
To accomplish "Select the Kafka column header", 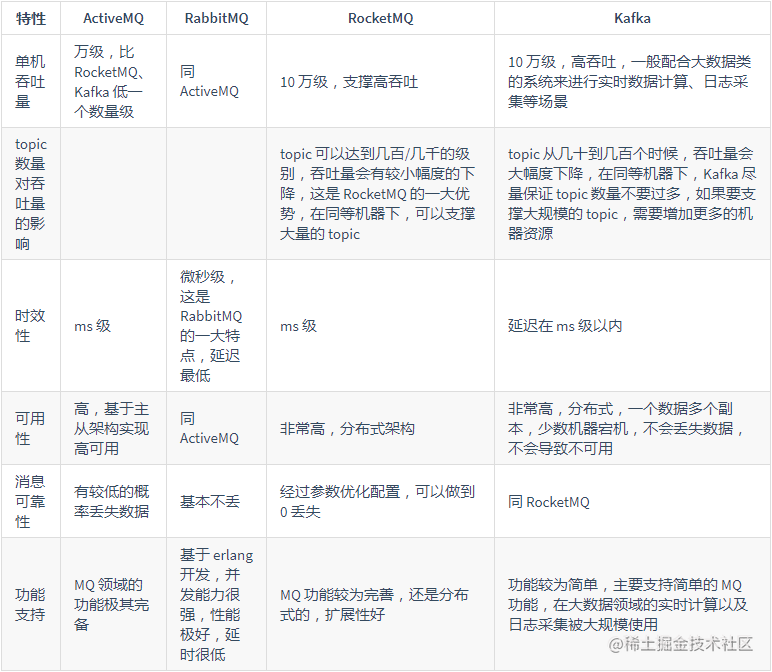I will pyautogui.click(x=632, y=18).
